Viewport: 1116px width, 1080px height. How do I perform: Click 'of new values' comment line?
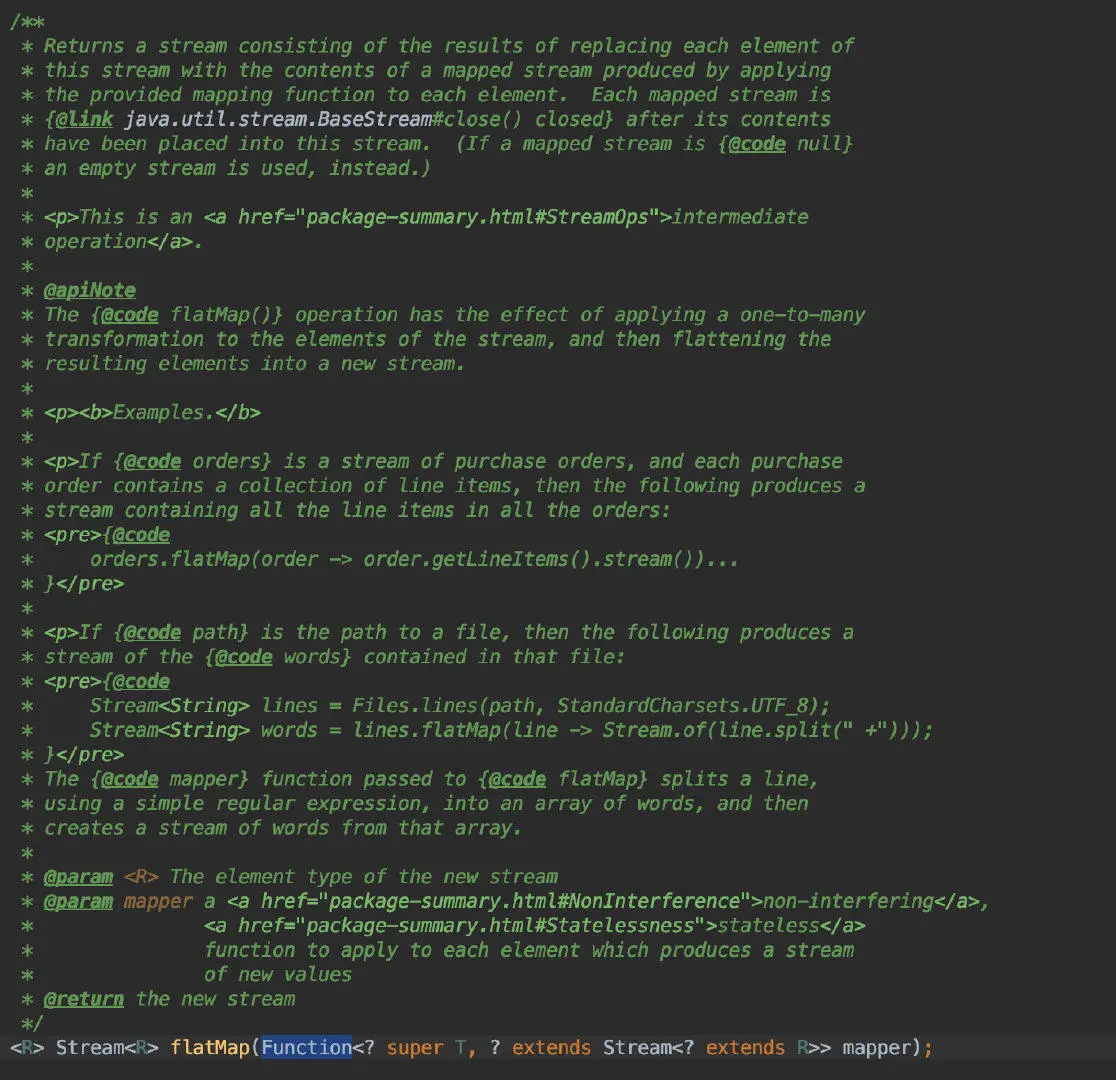(278, 974)
